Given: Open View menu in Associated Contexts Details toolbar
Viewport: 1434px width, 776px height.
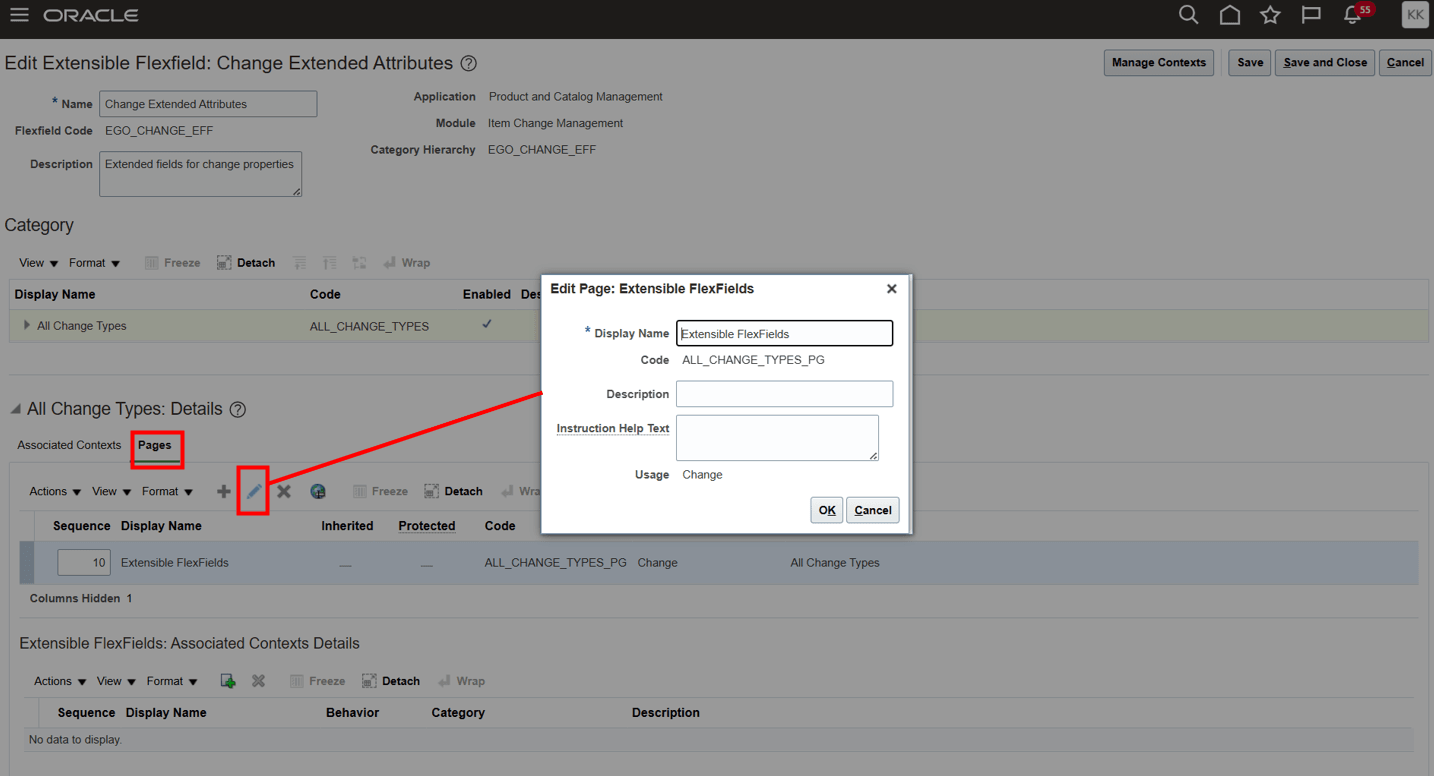Looking at the screenshot, I should (x=117, y=681).
